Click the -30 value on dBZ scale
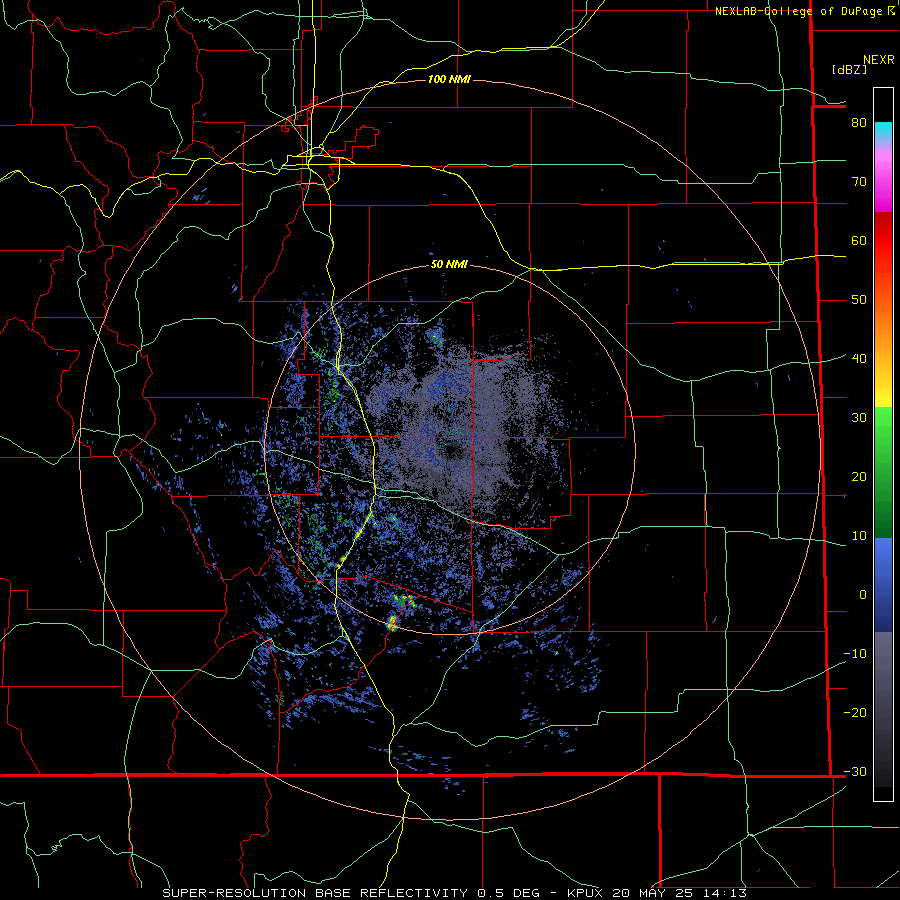 pyautogui.click(x=855, y=771)
